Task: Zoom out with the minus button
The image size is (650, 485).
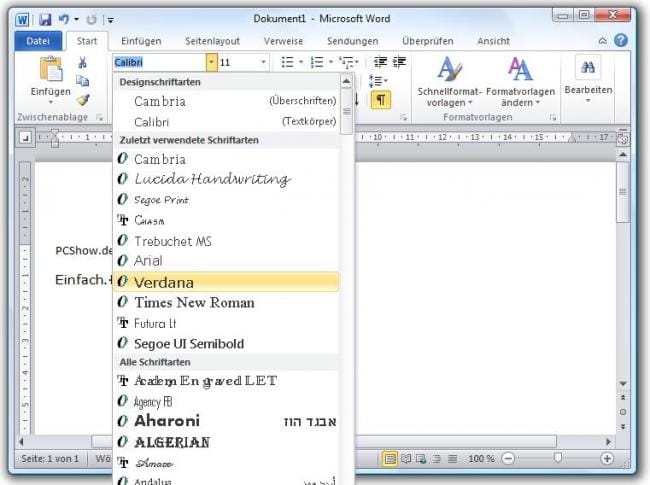Action: [x=508, y=458]
